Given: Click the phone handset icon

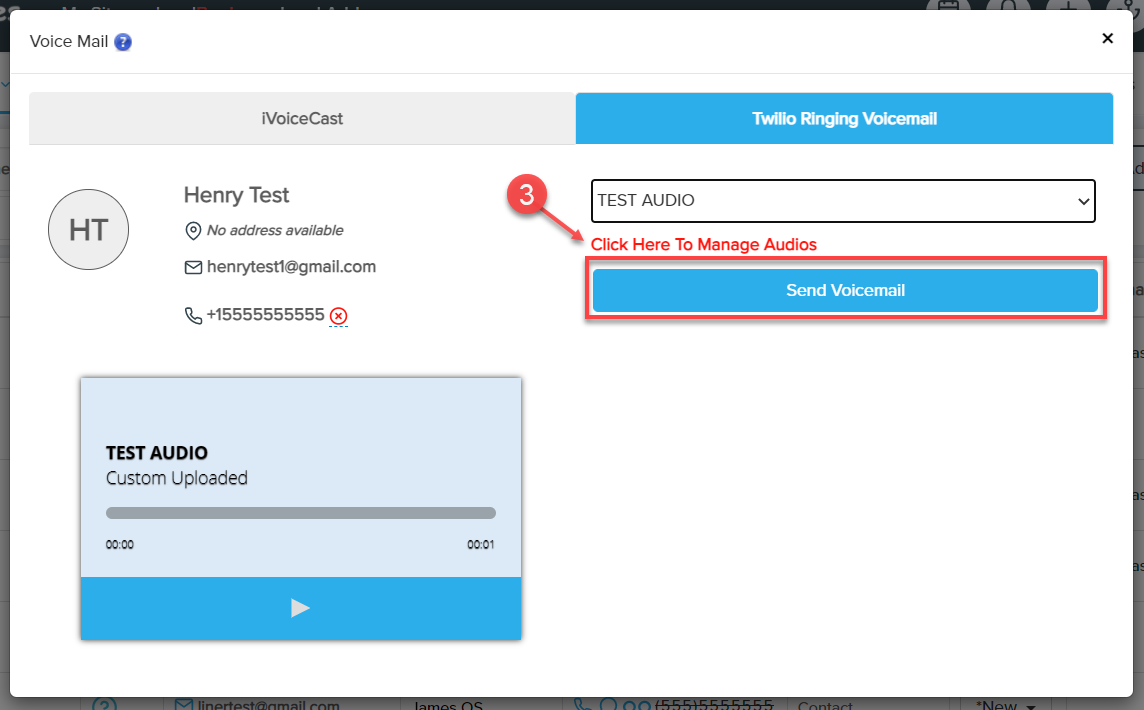Looking at the screenshot, I should click(x=193, y=316).
